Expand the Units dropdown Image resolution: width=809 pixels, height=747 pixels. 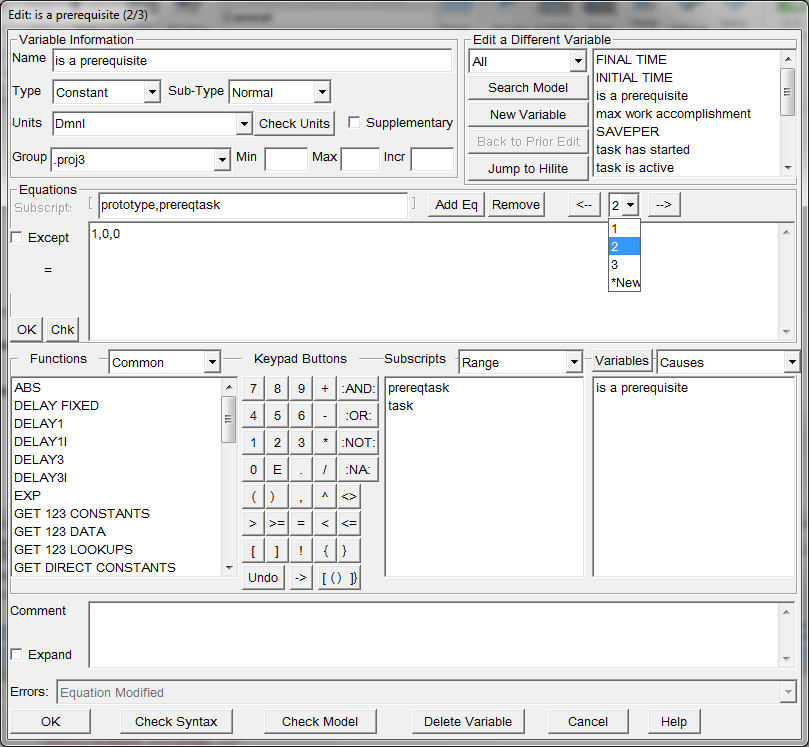click(x=244, y=124)
